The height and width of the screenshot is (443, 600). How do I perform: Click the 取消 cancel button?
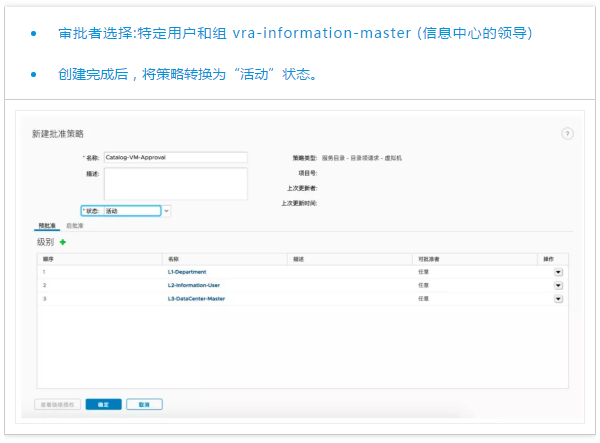click(x=144, y=404)
